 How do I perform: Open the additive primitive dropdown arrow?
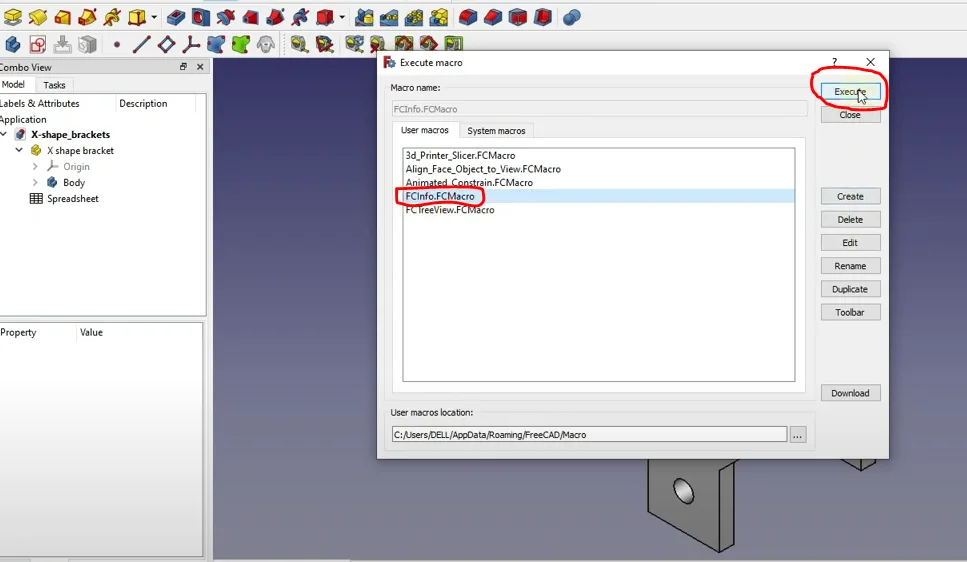click(154, 17)
